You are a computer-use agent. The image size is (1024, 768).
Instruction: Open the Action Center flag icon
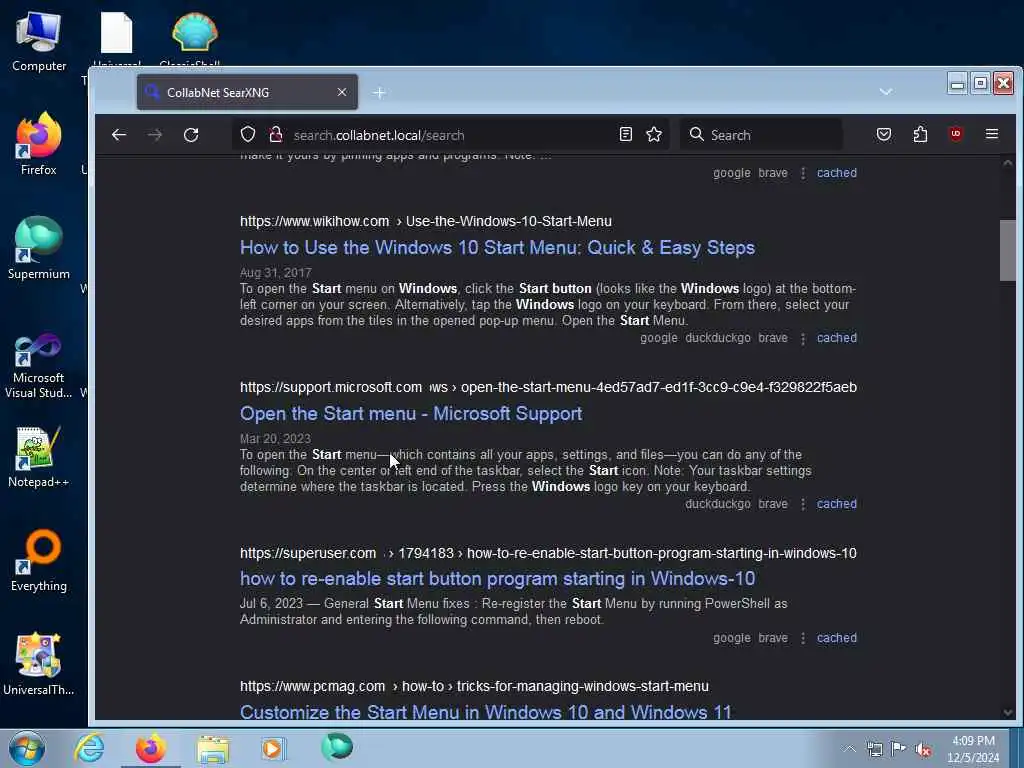coord(899,749)
